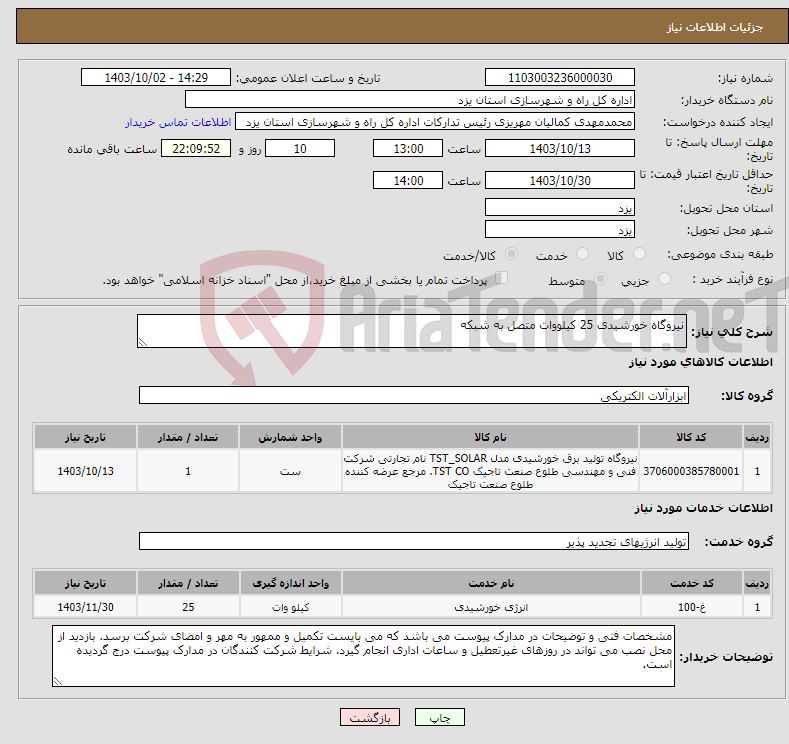Click the remaining time field 22:09:52

click(x=196, y=148)
